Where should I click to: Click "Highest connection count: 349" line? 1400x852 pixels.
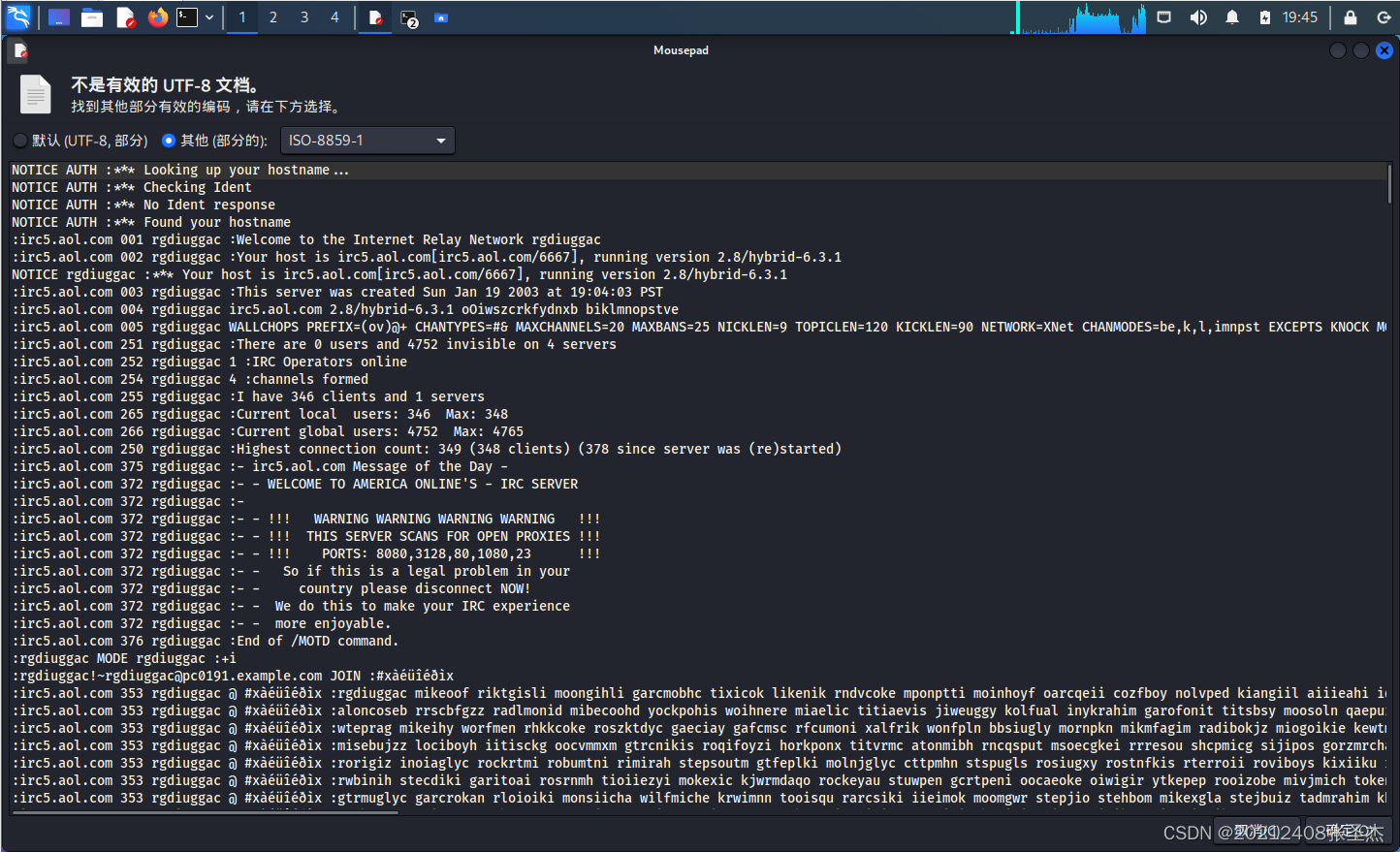pyautogui.click(x=427, y=449)
